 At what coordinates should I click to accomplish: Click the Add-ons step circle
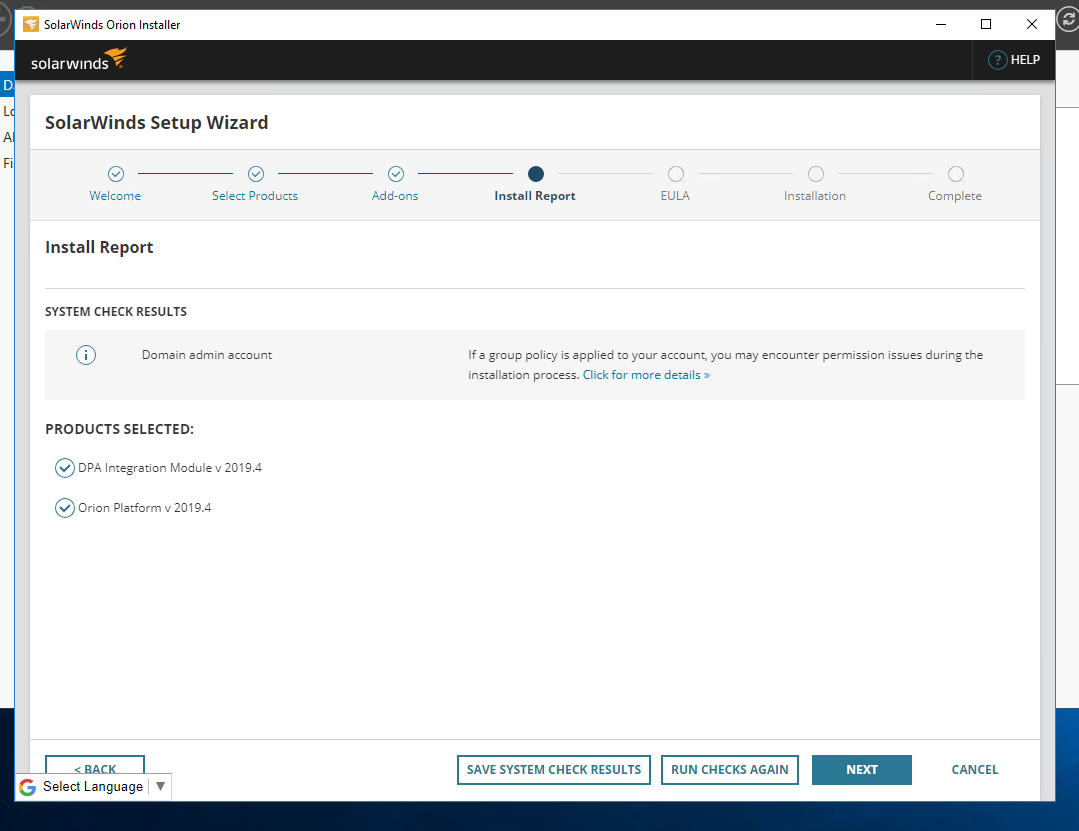[396, 174]
